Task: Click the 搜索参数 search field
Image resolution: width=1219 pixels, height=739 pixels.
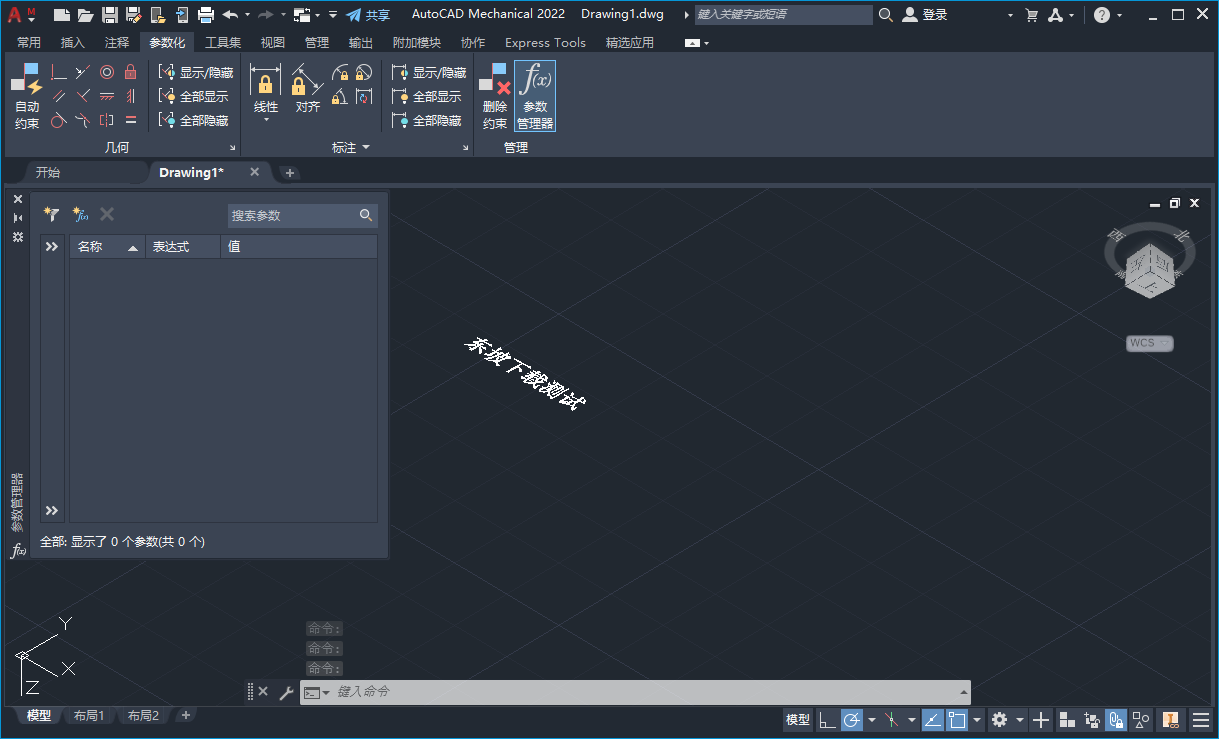Action: click(302, 215)
